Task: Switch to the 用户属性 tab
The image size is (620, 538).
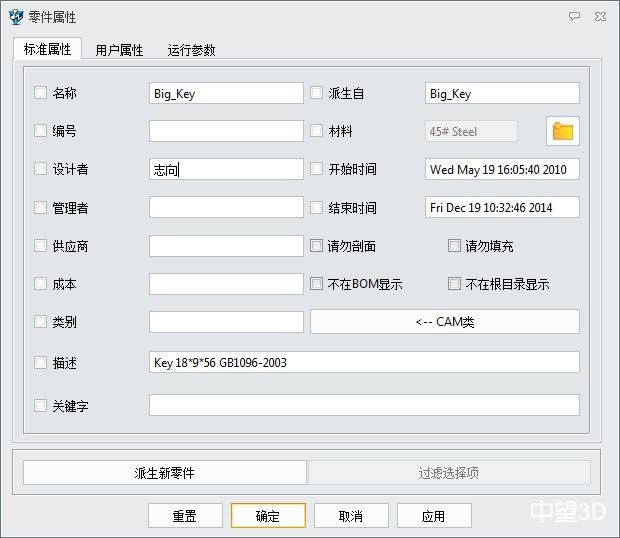Action: click(119, 50)
